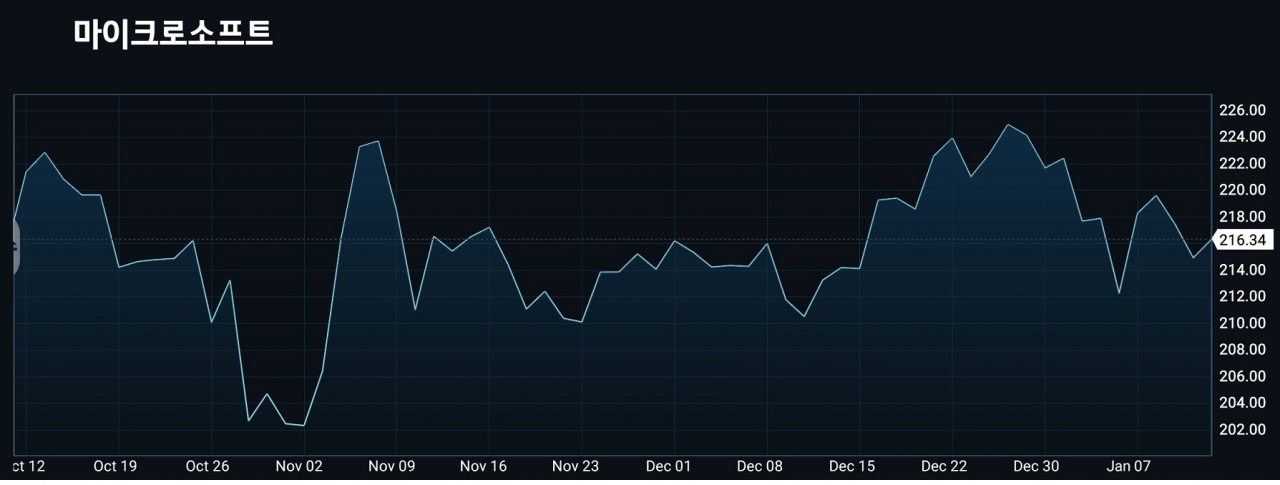Select the Oct 19 date label
Viewport: 1280px width, 485px height.
coord(115,466)
